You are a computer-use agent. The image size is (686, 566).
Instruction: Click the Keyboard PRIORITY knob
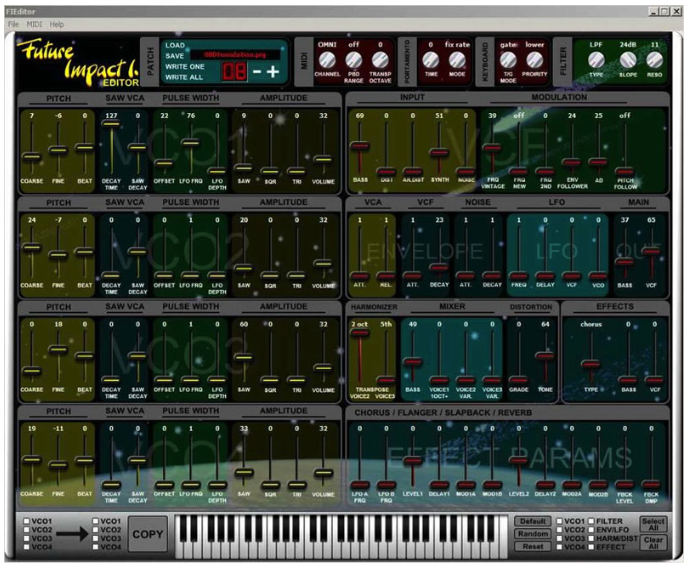coord(534,59)
